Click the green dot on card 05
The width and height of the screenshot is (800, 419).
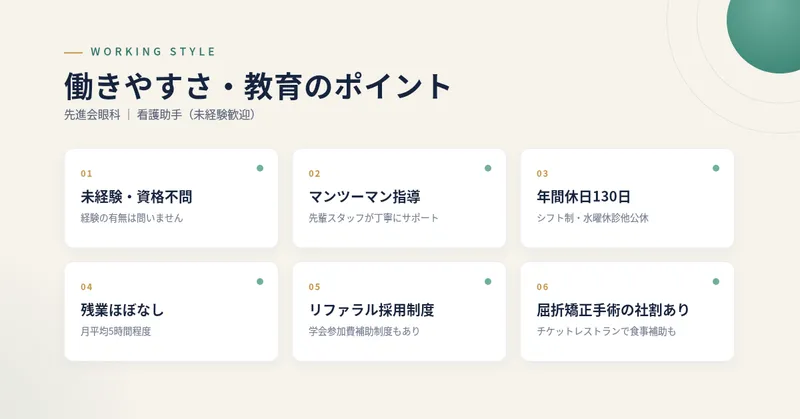(x=488, y=281)
